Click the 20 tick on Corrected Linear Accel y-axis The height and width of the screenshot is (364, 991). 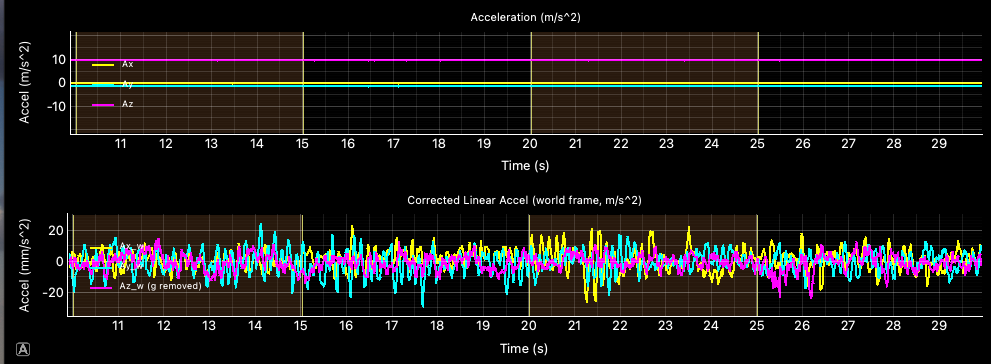pos(57,231)
